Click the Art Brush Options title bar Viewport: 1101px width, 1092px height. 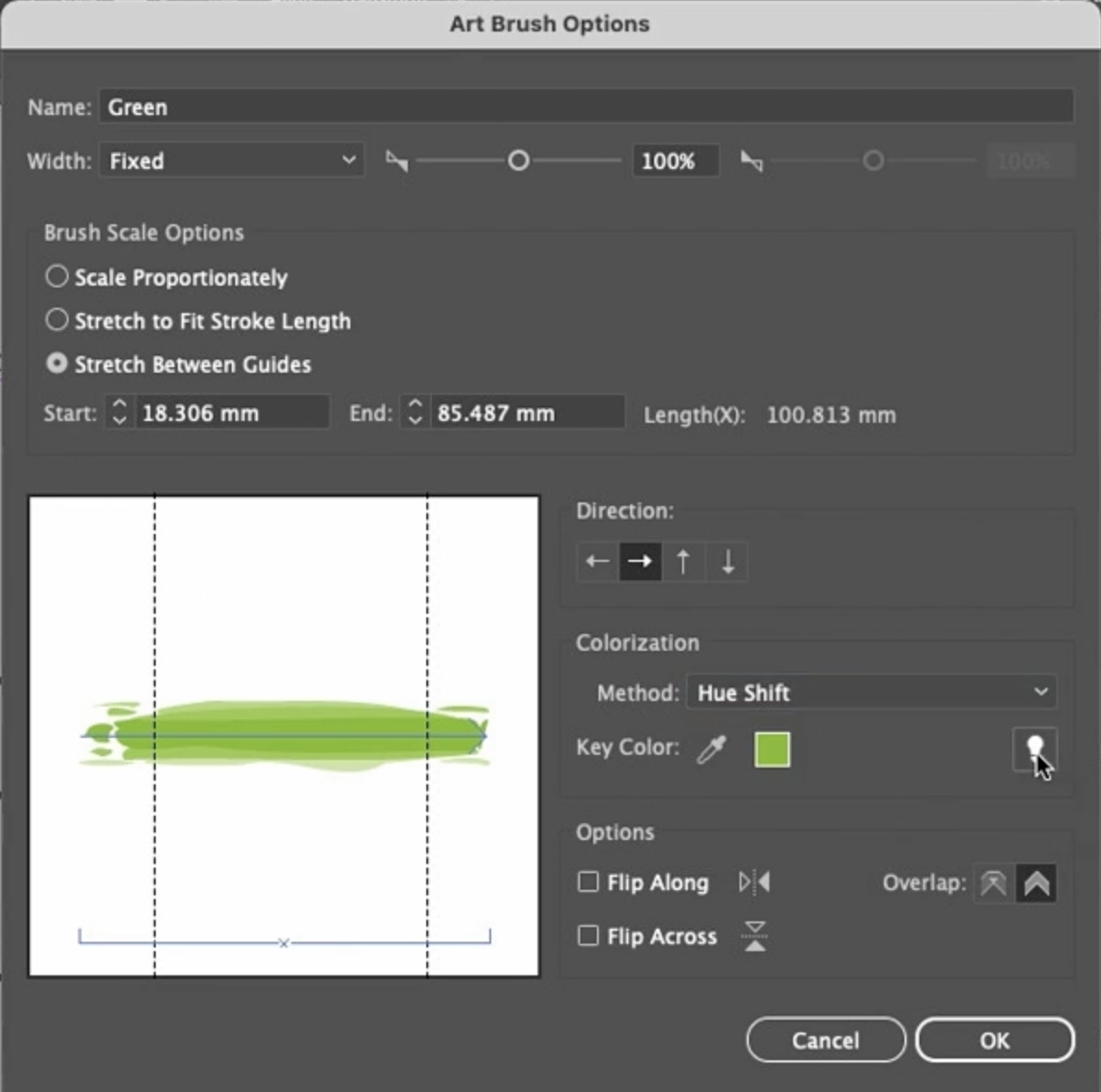coord(550,24)
